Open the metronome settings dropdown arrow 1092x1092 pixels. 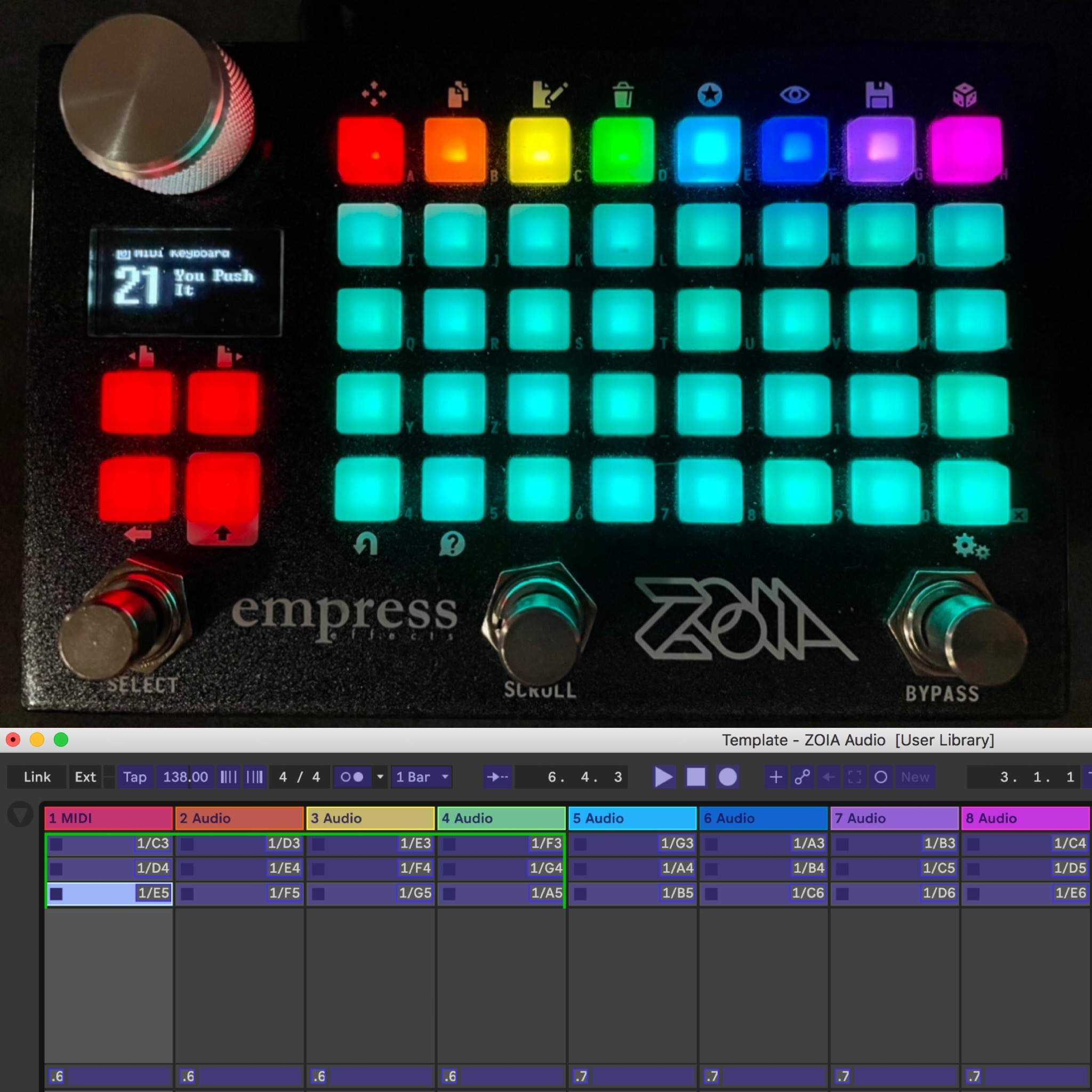(x=380, y=776)
